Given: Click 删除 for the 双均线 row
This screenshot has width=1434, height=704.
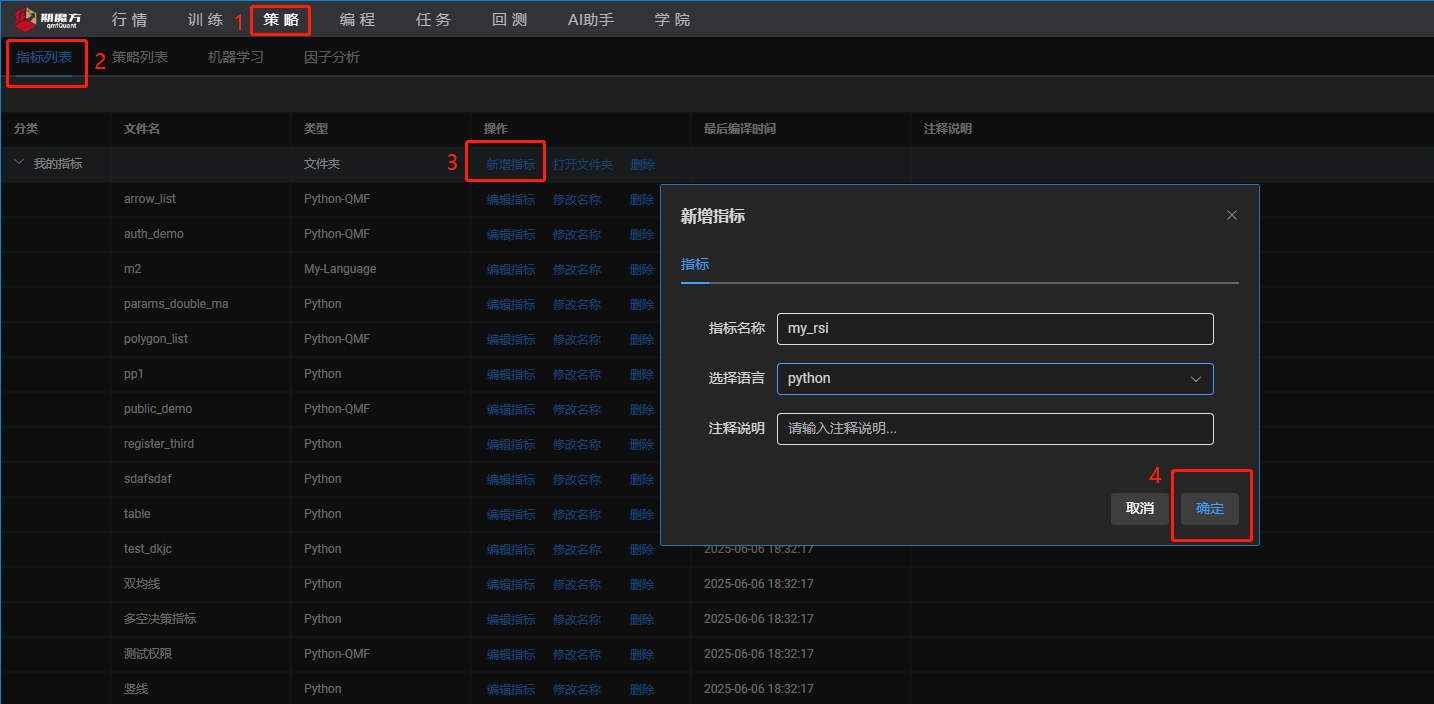Looking at the screenshot, I should (642, 584).
